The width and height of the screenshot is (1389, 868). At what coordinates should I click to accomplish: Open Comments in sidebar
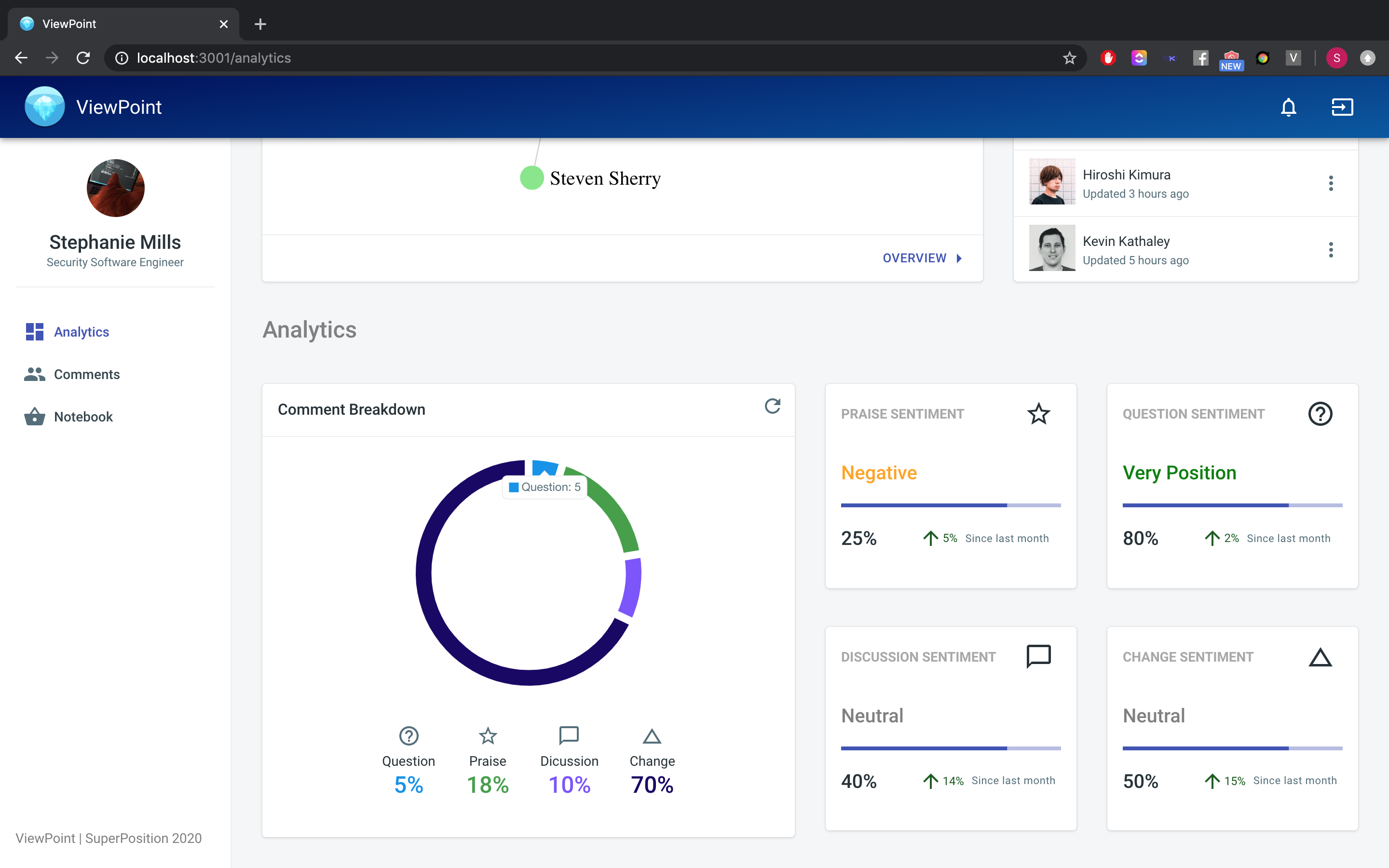(87, 374)
